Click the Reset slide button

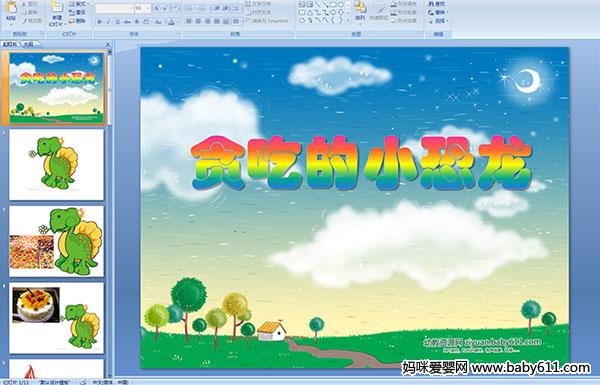coord(78,12)
